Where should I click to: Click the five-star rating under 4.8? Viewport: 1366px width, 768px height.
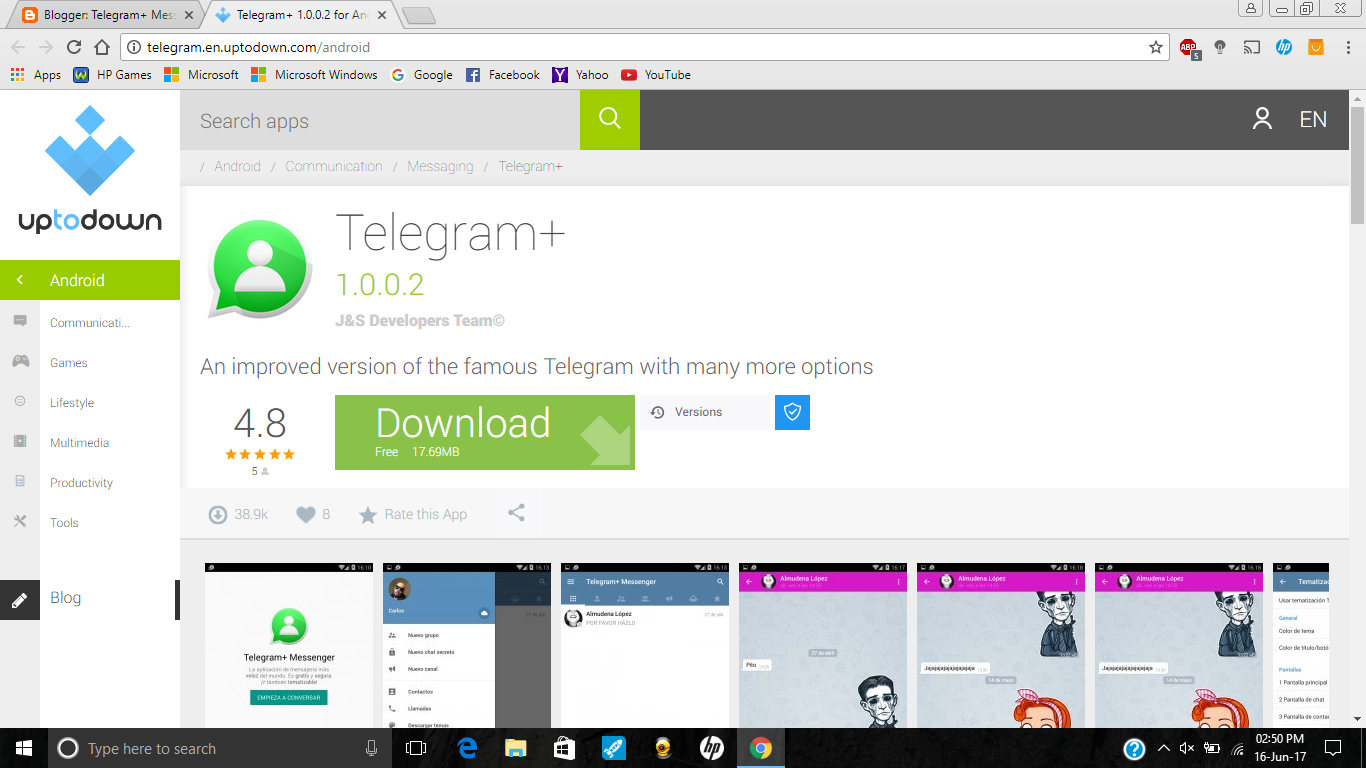coord(260,454)
